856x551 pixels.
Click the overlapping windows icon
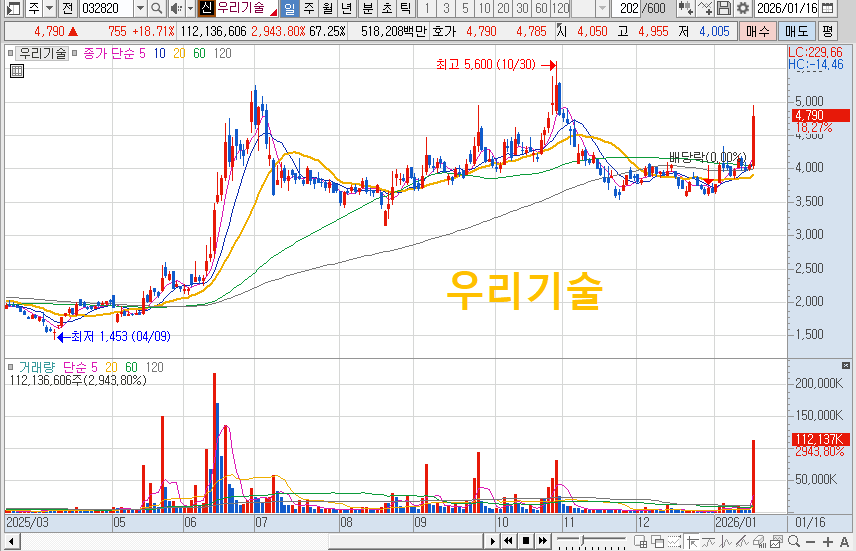click(658, 541)
